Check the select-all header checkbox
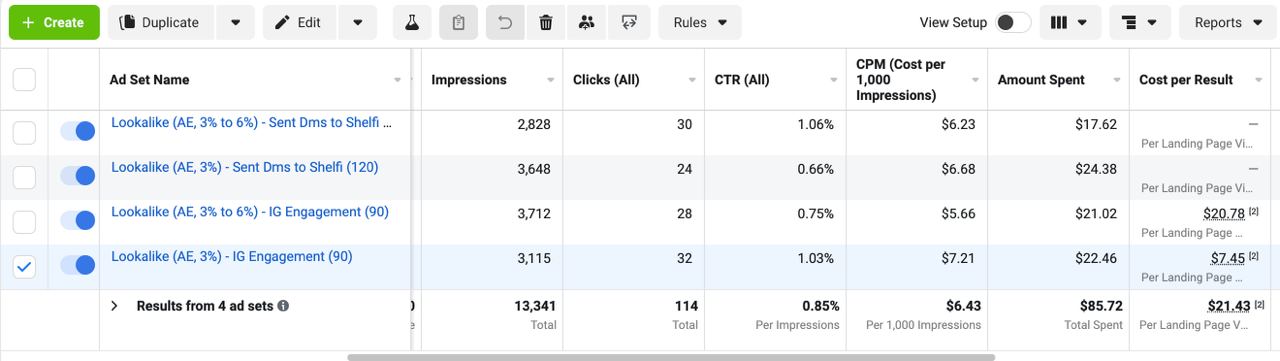 tap(24, 80)
